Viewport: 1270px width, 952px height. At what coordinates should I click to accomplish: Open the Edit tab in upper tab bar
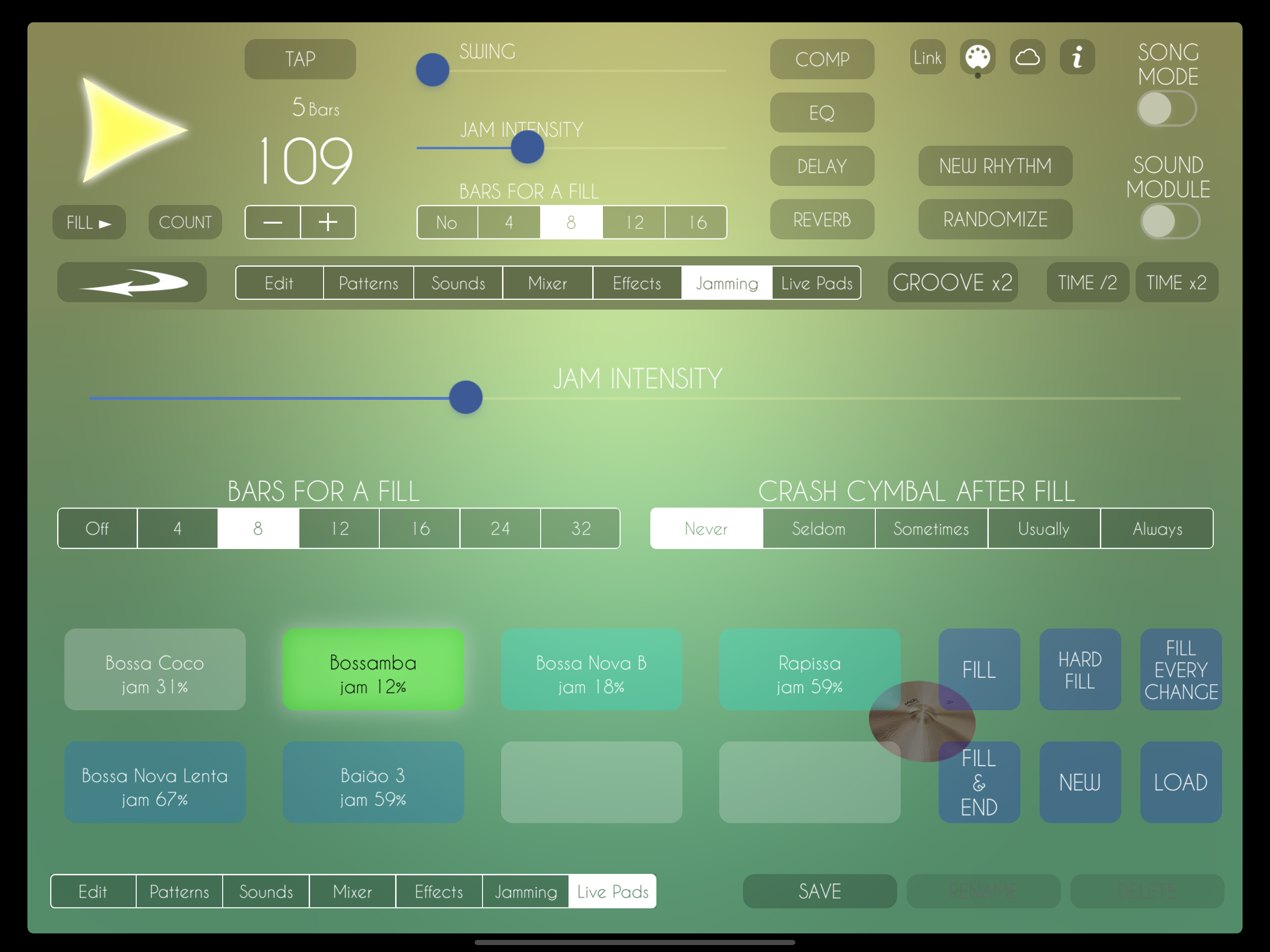pos(279,283)
